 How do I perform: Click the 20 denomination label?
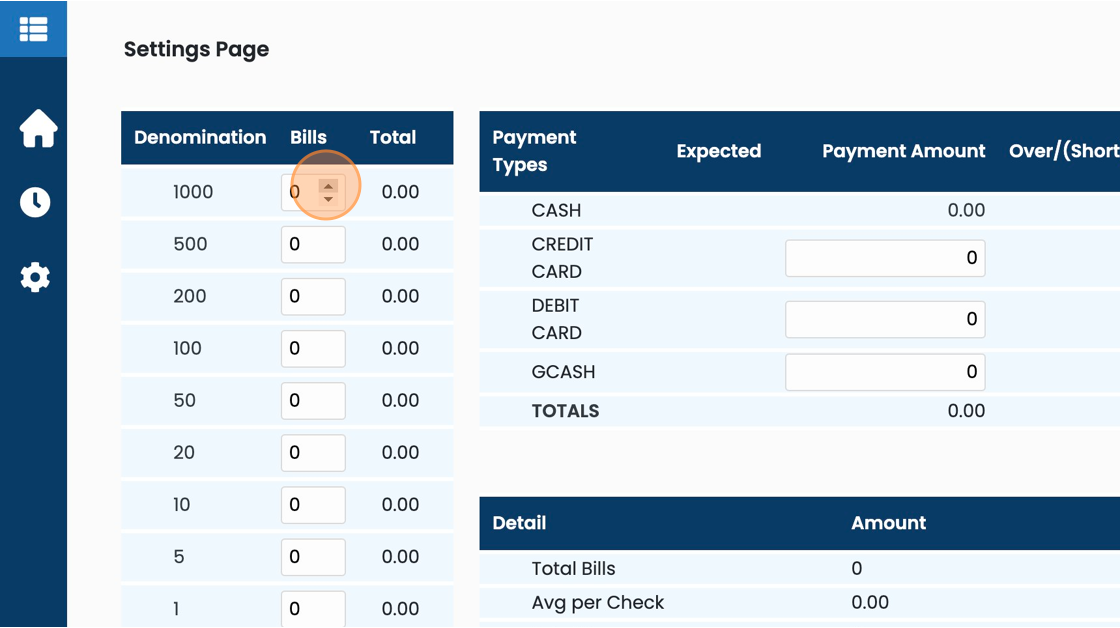coord(184,453)
